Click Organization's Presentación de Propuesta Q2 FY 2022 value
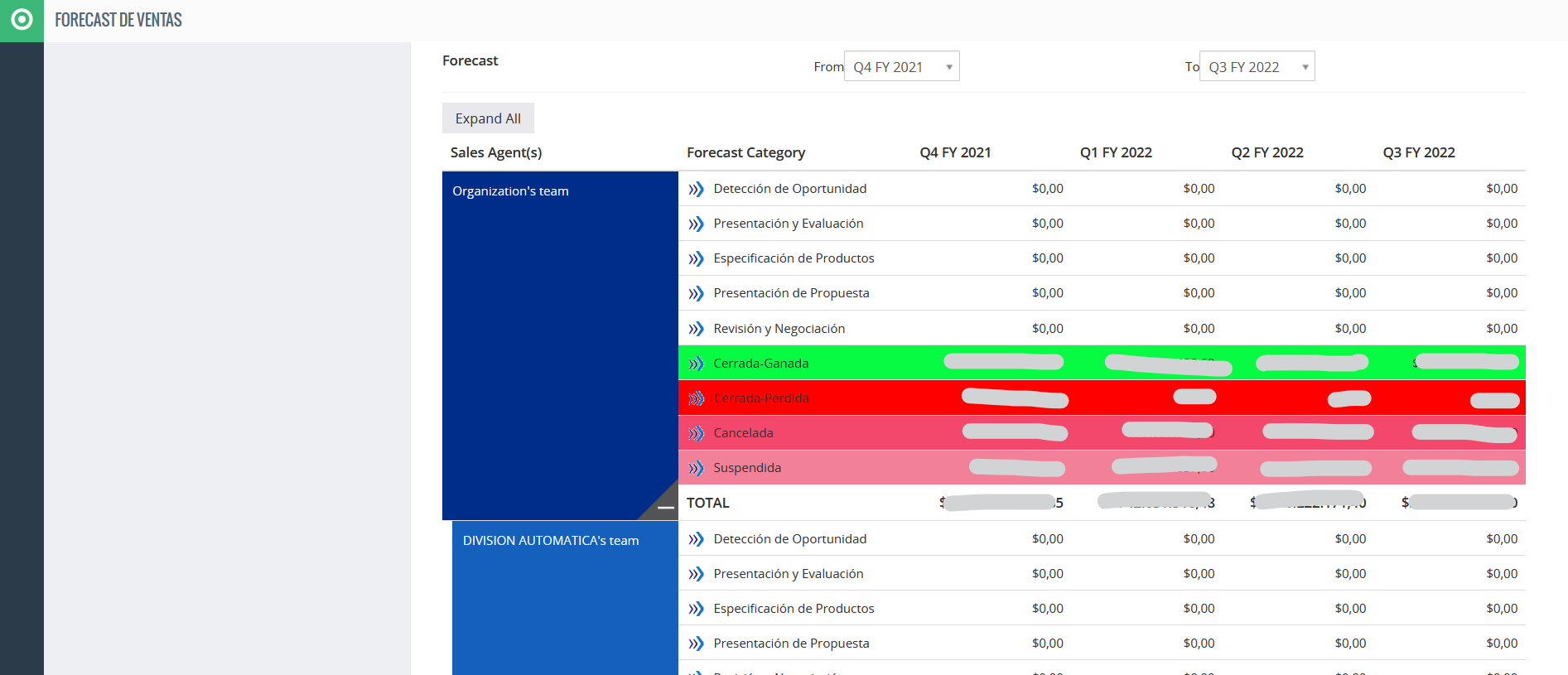The height and width of the screenshot is (675, 1568). point(1350,293)
